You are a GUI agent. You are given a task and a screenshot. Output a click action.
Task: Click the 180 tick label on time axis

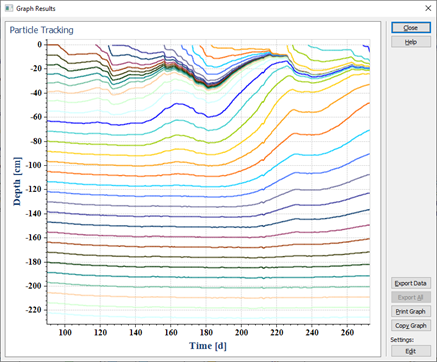click(x=206, y=332)
